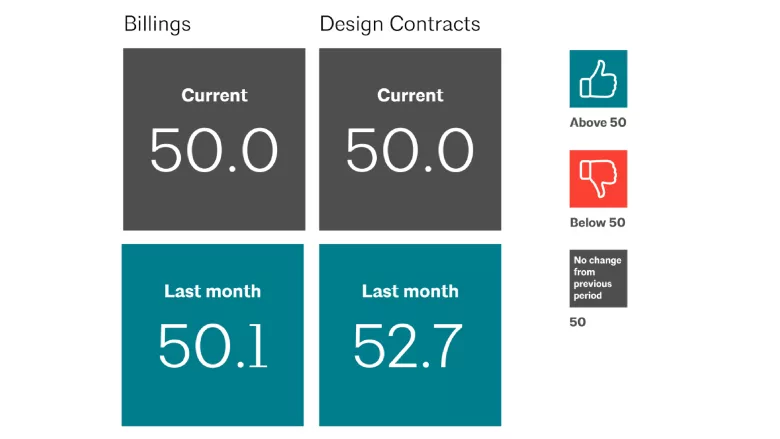
Task: Click the Design Contracts heading
Action: point(400,24)
